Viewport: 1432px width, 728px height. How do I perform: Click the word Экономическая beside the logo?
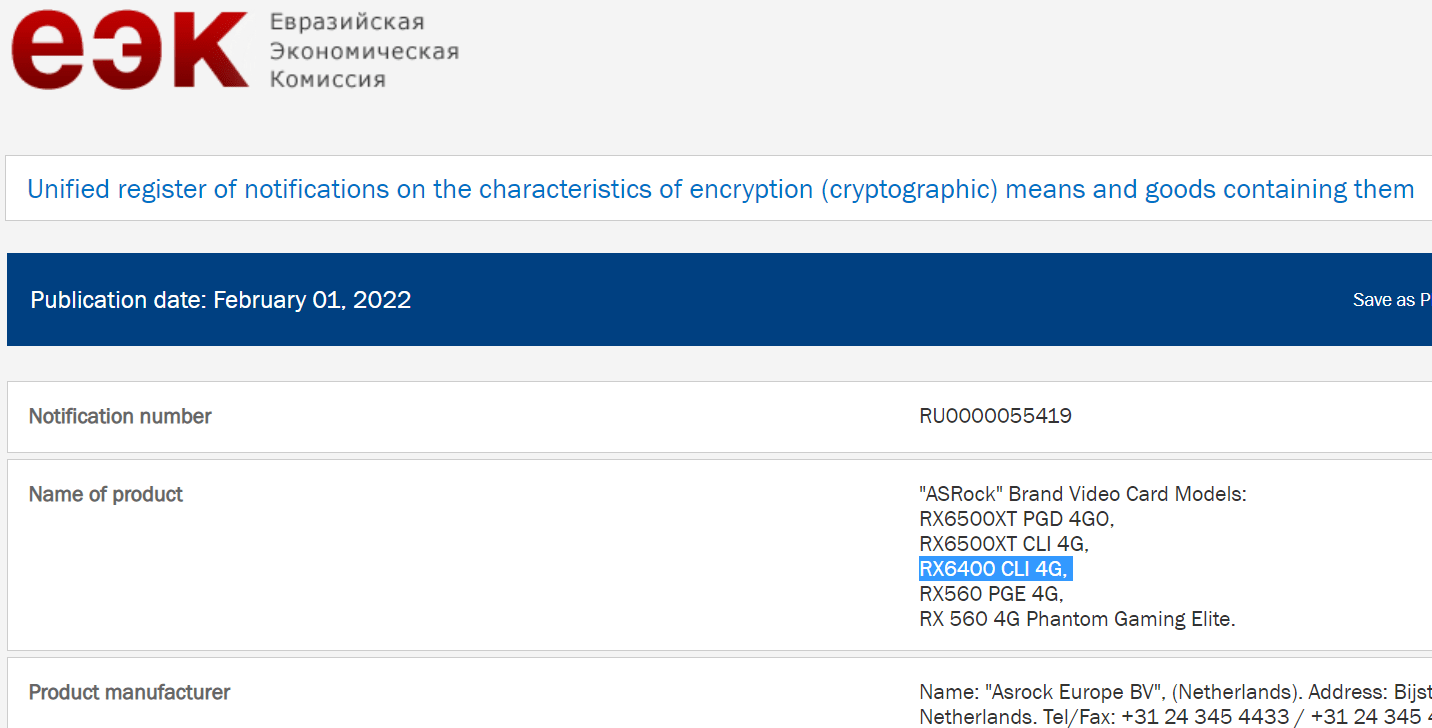(x=364, y=51)
